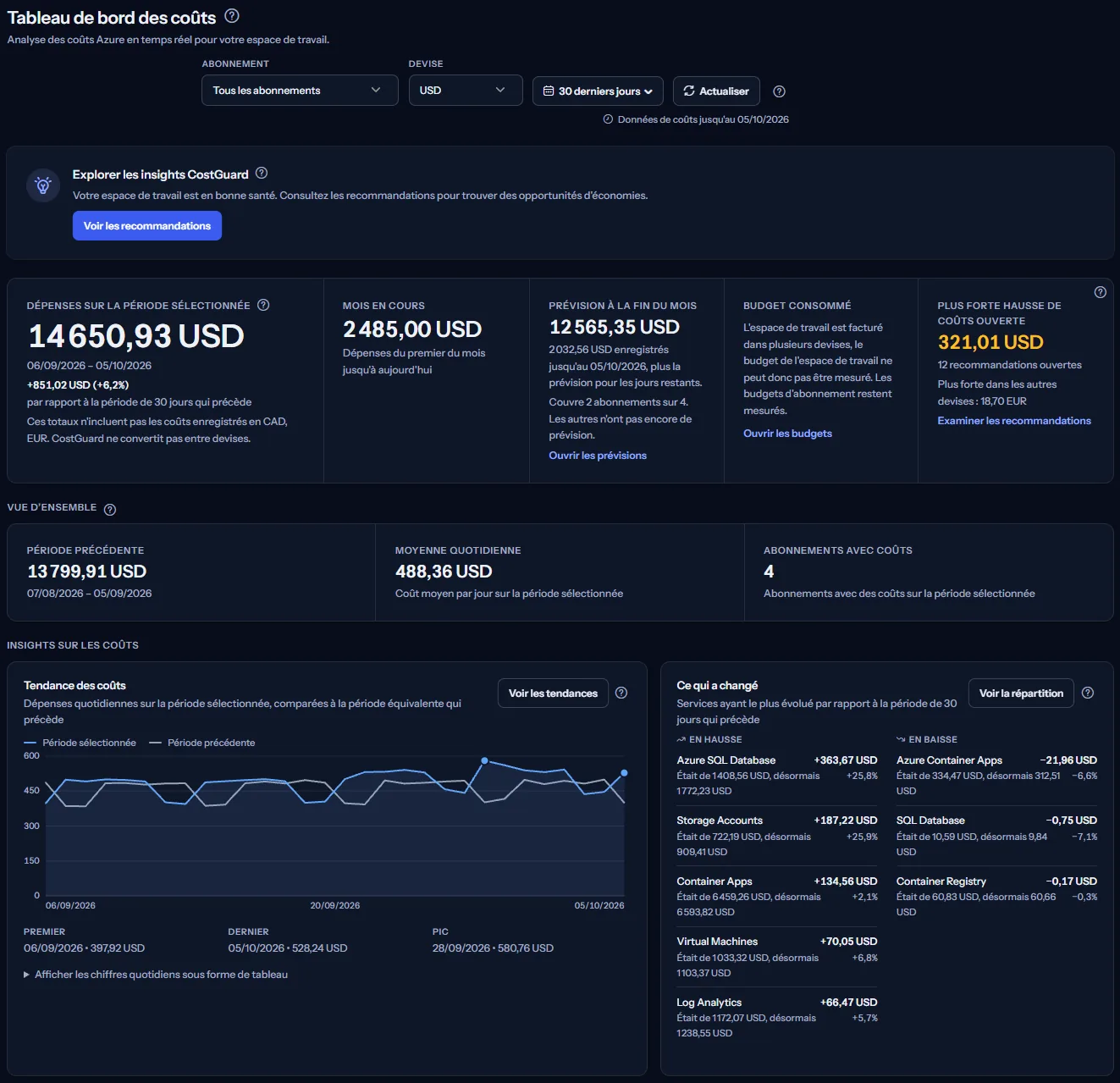Open the 30 derniers jours date range dropdown
The image size is (1120, 1083).
[x=598, y=91]
